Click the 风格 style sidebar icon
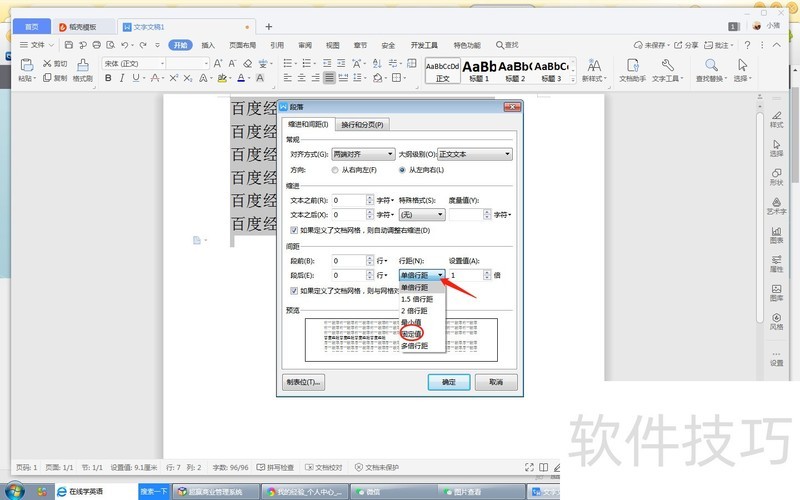 [777, 320]
